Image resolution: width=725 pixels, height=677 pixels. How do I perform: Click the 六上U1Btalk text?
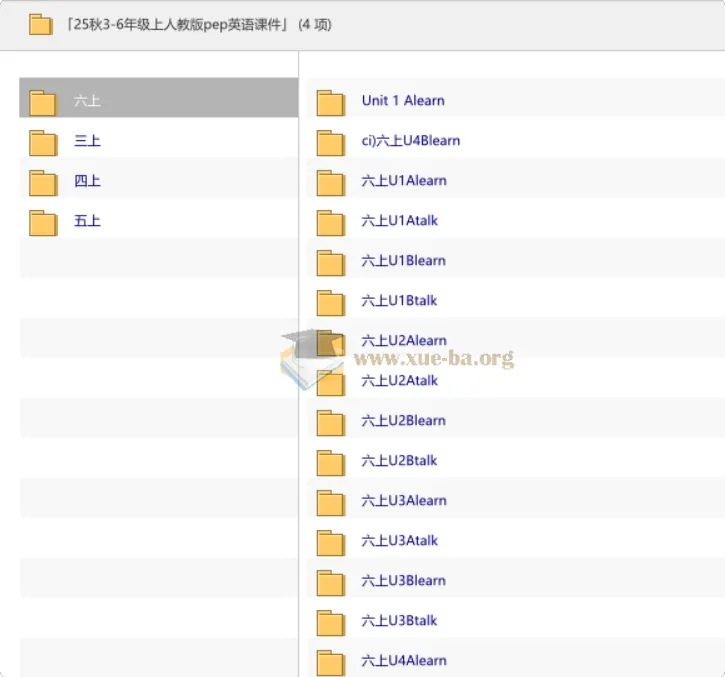click(399, 301)
